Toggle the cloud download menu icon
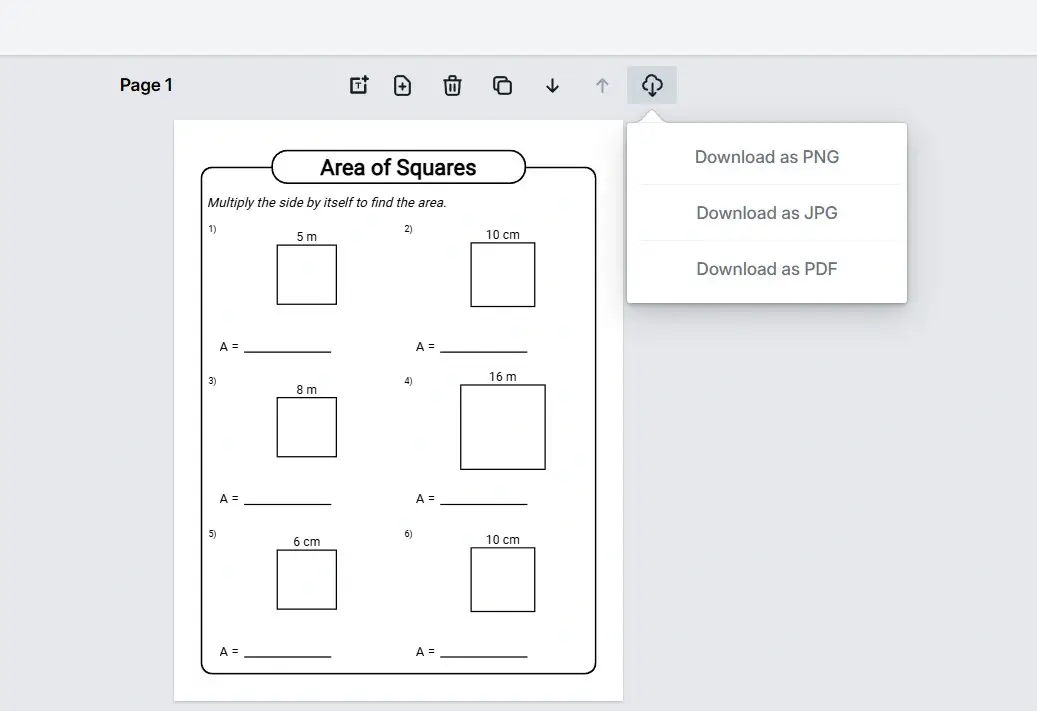This screenshot has height=711, width=1037. [x=652, y=85]
